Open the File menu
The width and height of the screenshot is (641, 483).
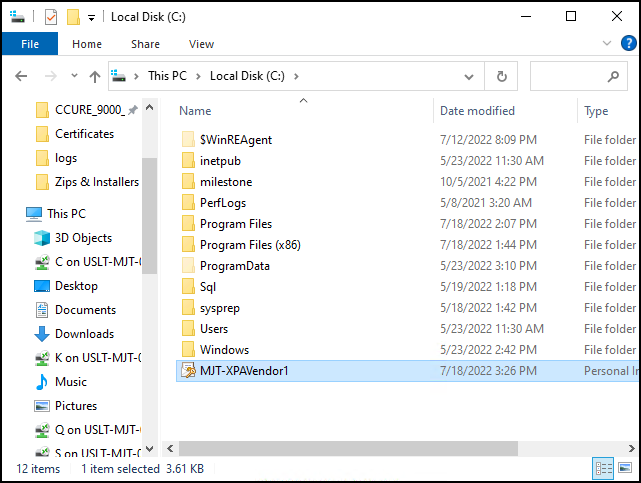(x=30, y=44)
